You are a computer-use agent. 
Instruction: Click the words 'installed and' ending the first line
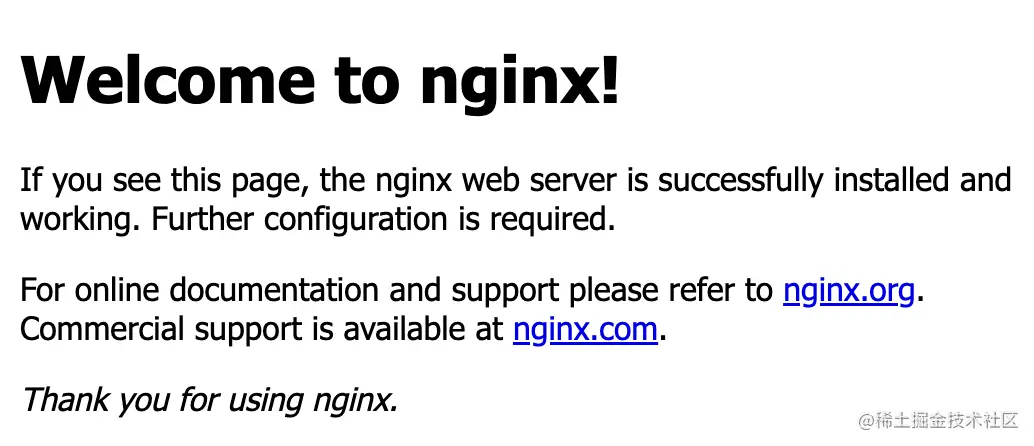tap(922, 179)
